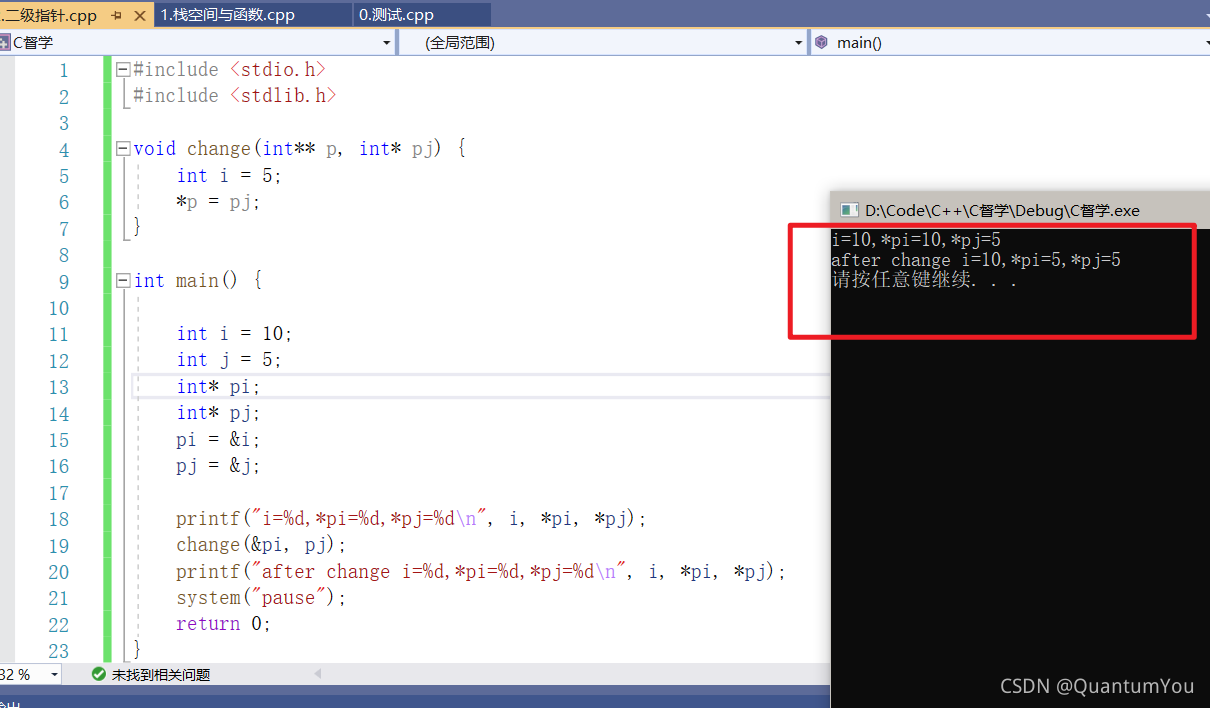The image size is (1210, 708).
Task: Click line number 4
Action: pyautogui.click(x=64, y=150)
